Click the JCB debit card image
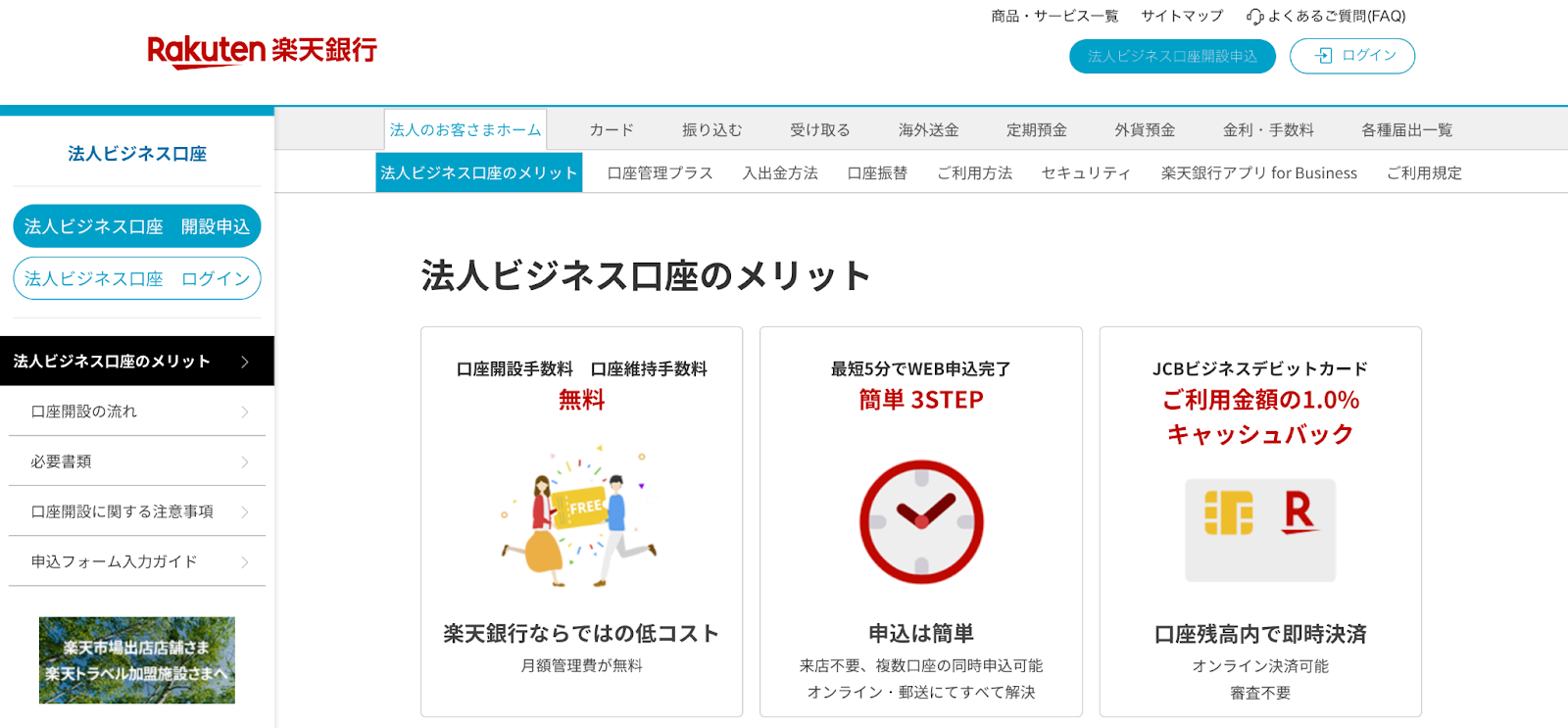 [1260, 530]
